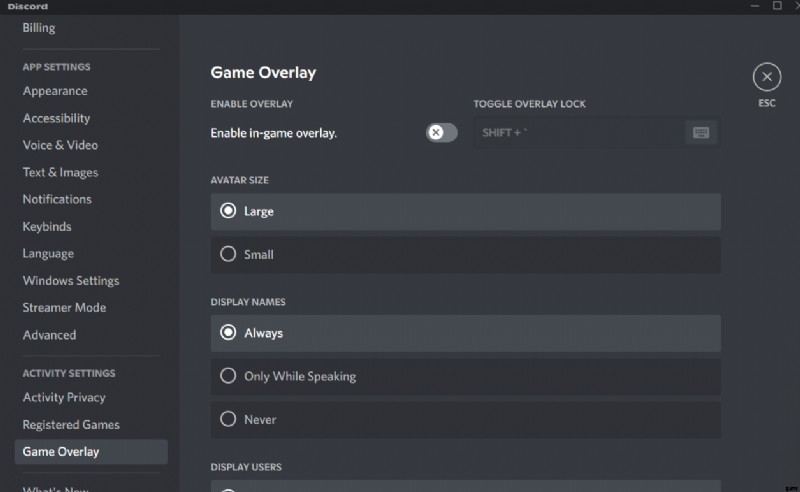Toggle the Enable in-game overlay switch
800x492 pixels.
441,133
